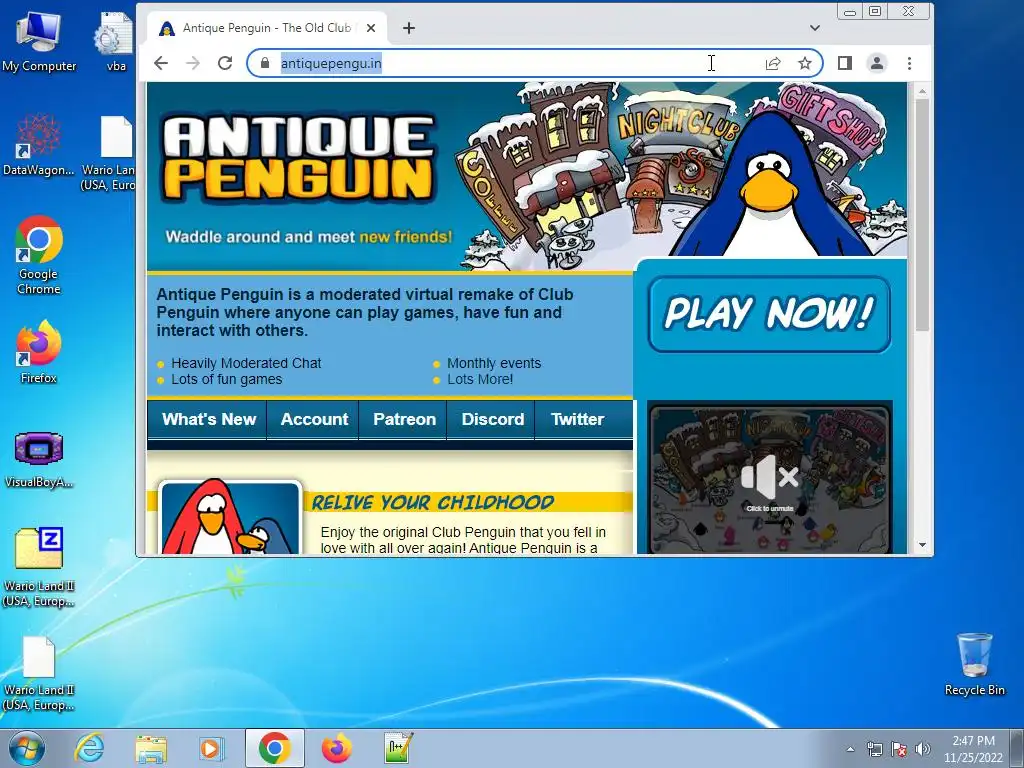Open the Action Center flag icon

coord(899,749)
